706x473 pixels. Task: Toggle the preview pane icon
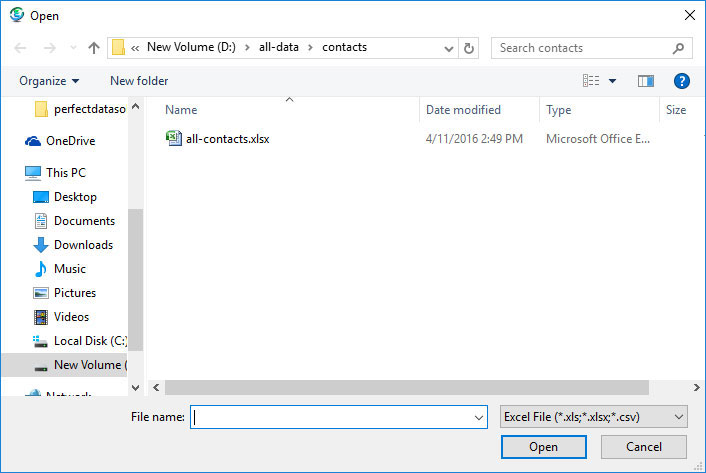click(645, 81)
